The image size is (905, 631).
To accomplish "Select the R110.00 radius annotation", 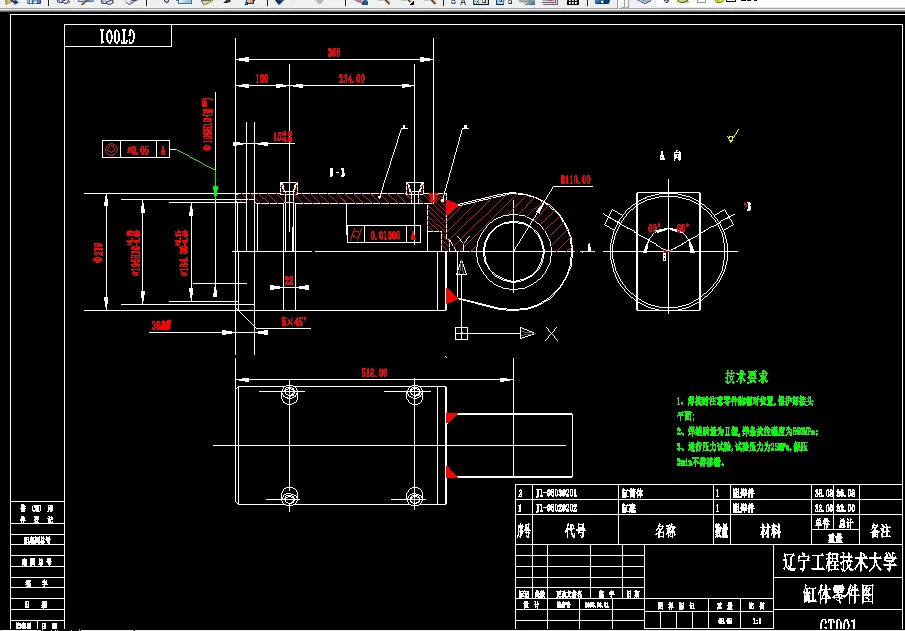I will (575, 180).
